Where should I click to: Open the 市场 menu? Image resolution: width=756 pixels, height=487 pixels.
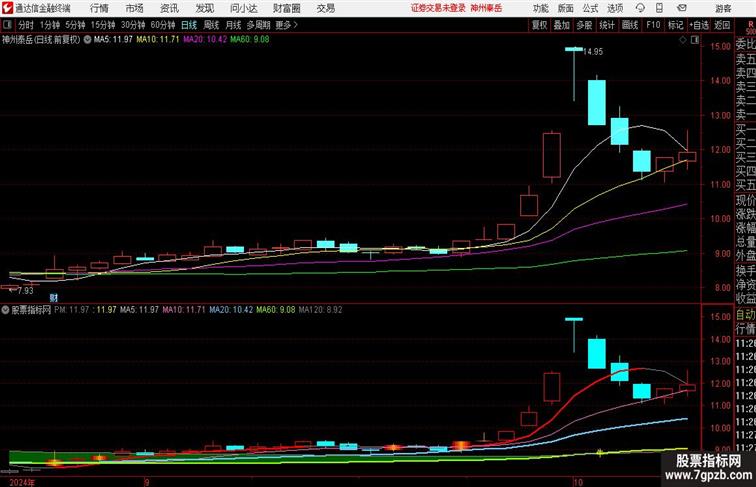tap(134, 8)
